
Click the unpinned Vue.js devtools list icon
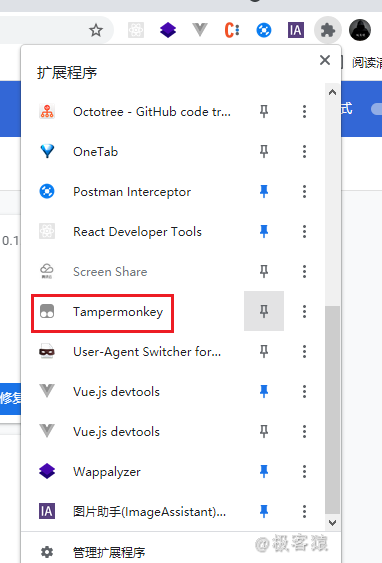click(x=47, y=431)
